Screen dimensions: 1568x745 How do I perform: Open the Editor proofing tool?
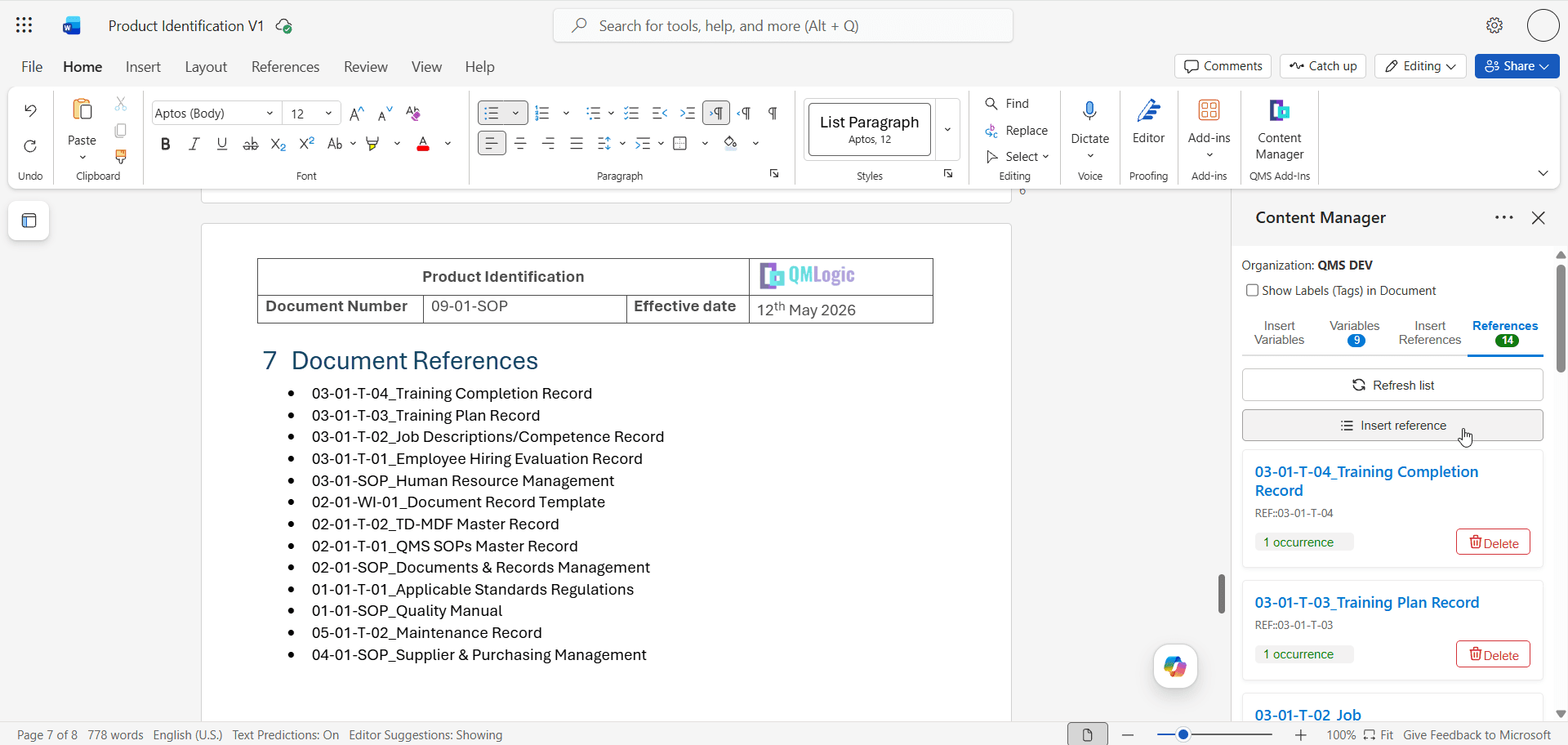click(1148, 123)
